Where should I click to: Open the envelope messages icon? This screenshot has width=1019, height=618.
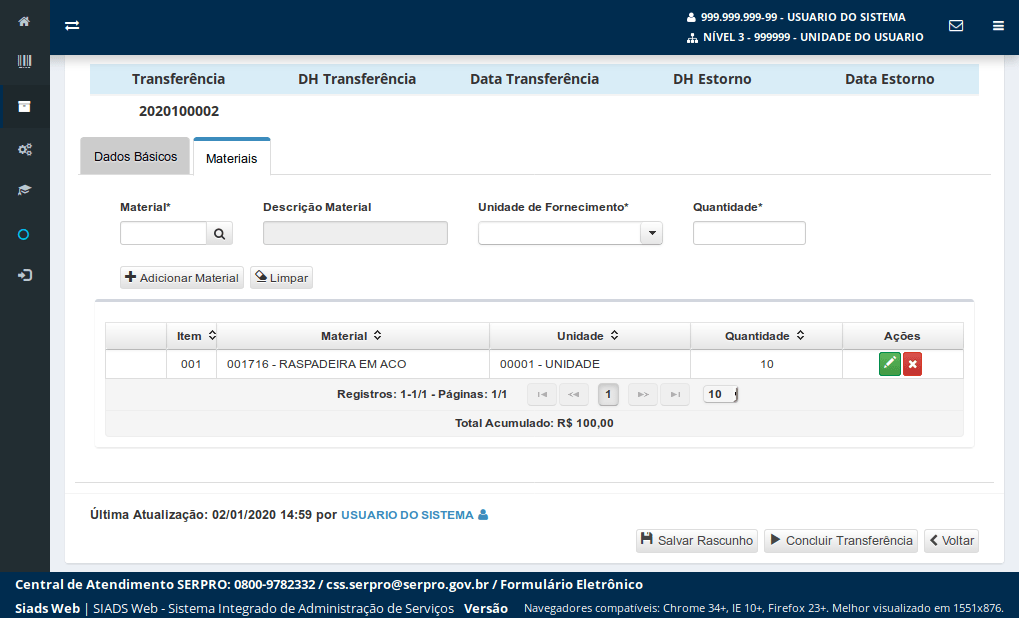[x=956, y=25]
